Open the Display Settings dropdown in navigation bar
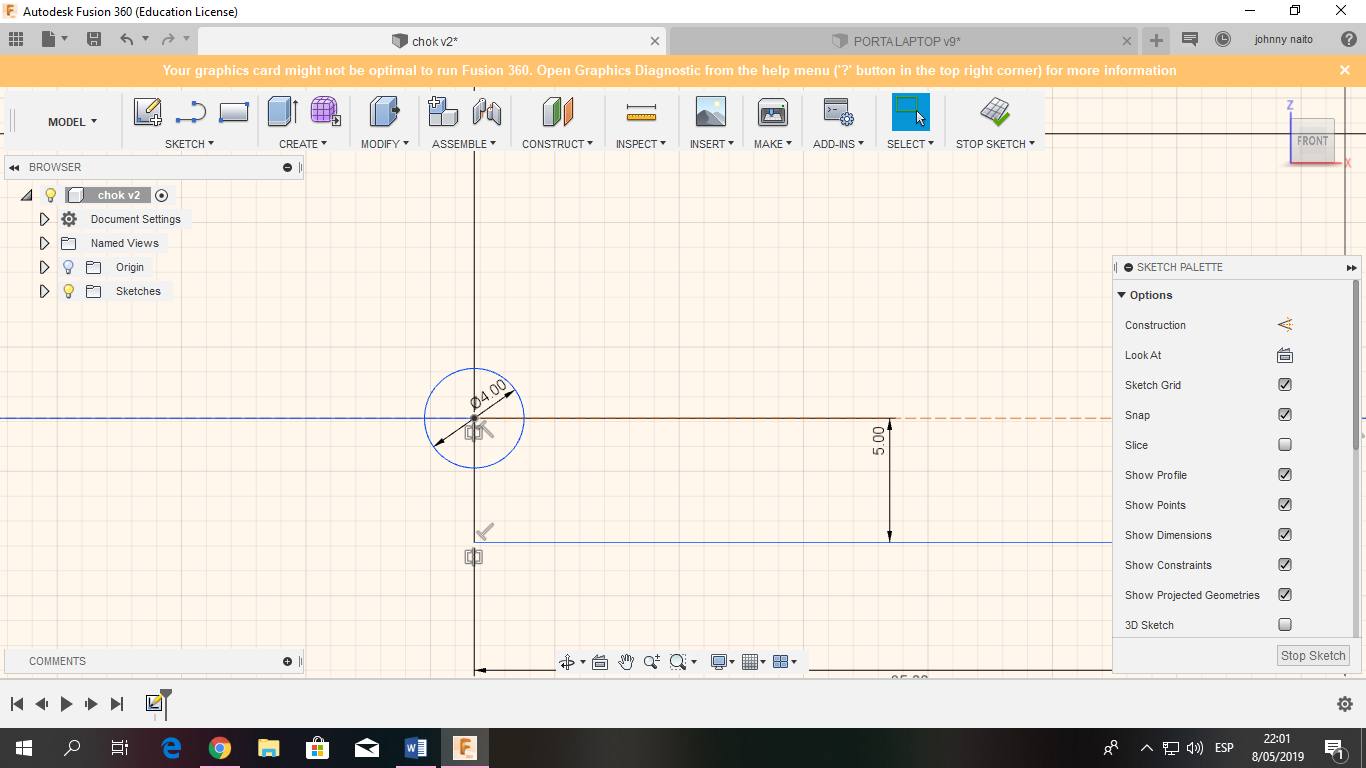The image size is (1366, 768). pos(722,662)
